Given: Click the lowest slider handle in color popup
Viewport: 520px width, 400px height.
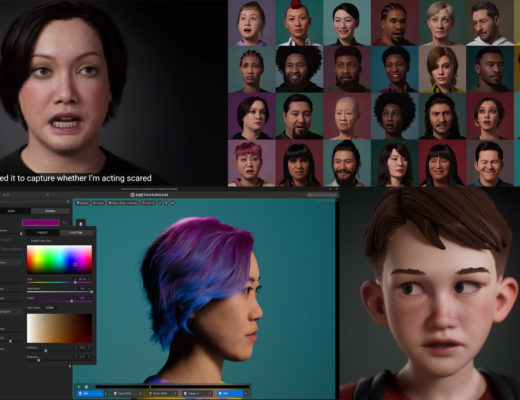Looking at the screenshot, I should click(39, 360).
